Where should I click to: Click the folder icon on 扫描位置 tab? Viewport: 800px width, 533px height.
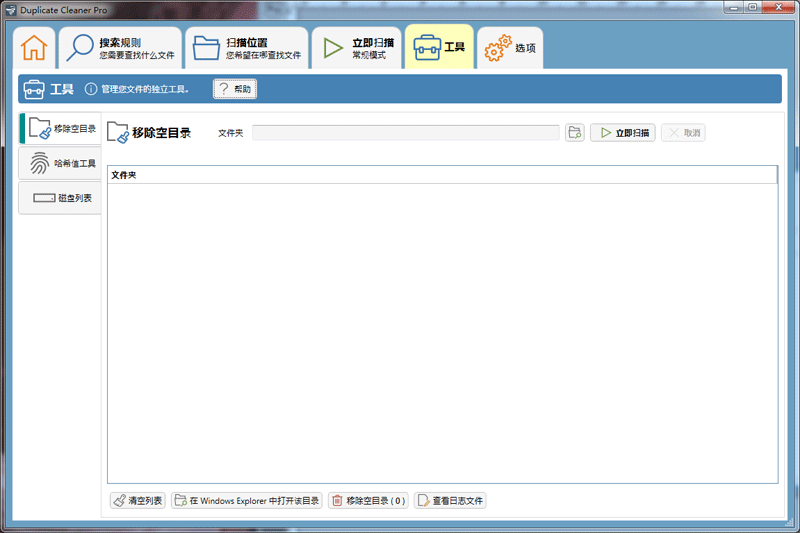click(206, 48)
